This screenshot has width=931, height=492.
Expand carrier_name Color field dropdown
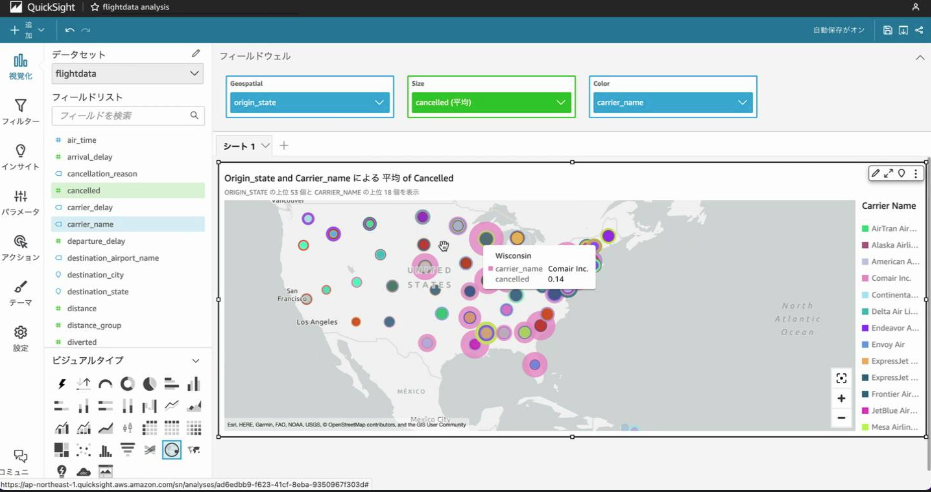(742, 103)
